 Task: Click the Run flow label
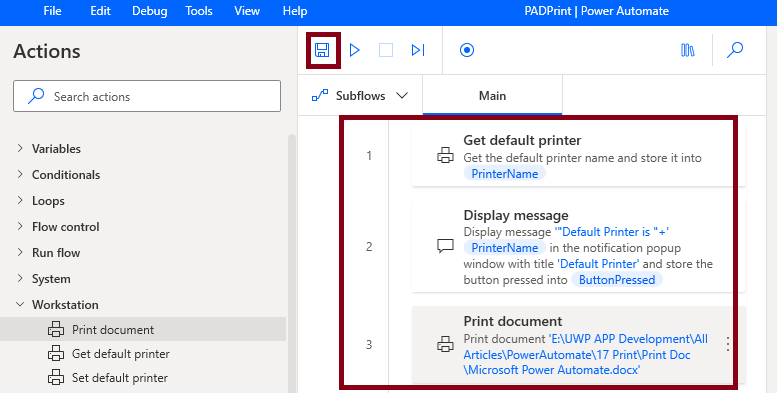pos(56,252)
